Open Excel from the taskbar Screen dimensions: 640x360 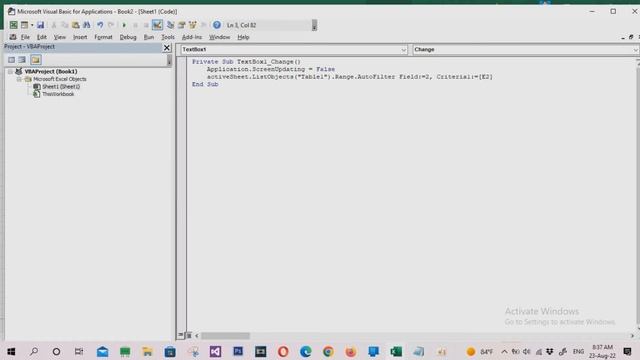[396, 351]
